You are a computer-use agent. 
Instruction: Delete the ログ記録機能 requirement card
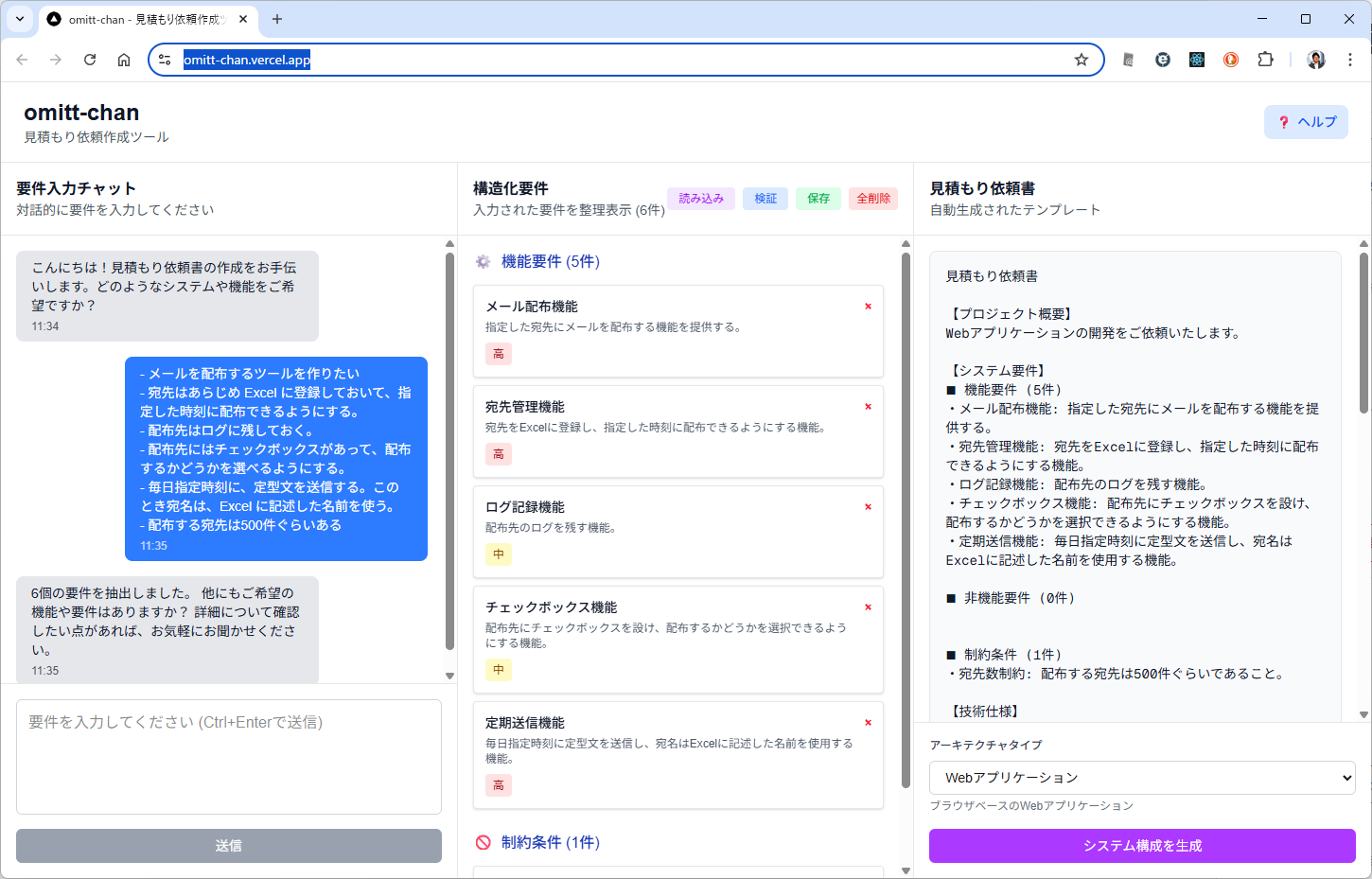868,507
